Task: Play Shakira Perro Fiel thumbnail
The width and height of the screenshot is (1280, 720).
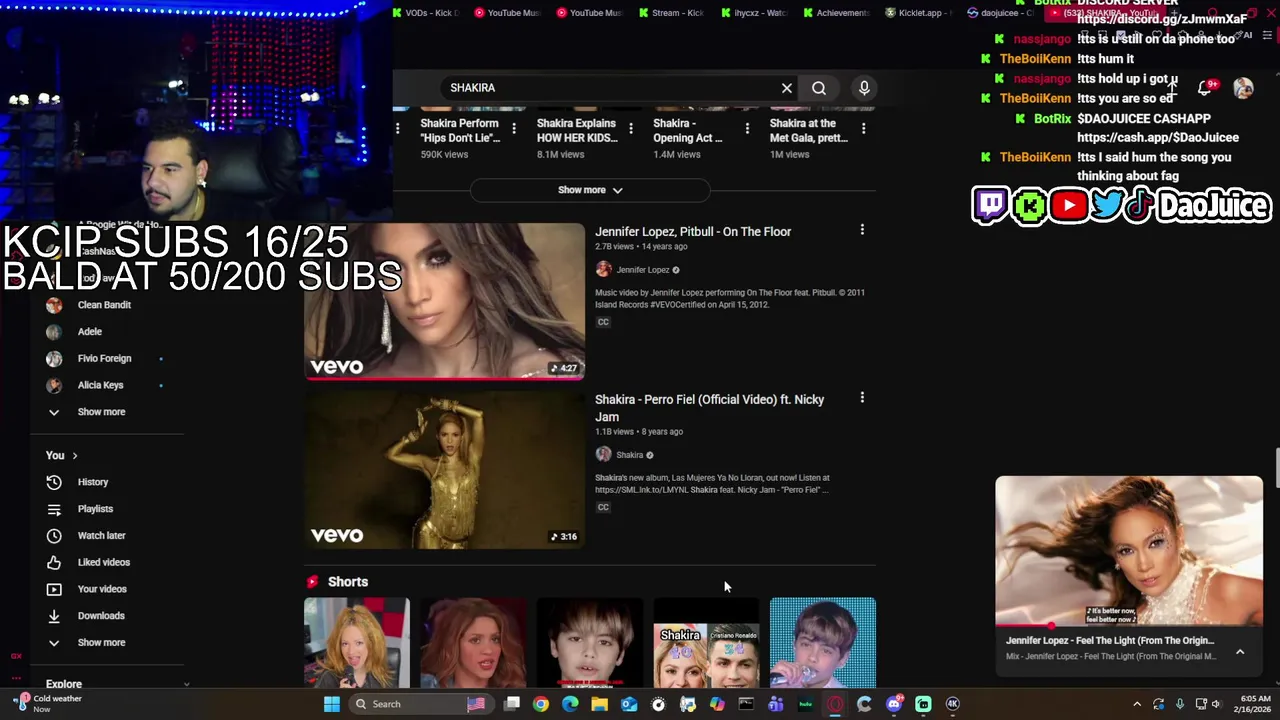Action: [x=445, y=470]
